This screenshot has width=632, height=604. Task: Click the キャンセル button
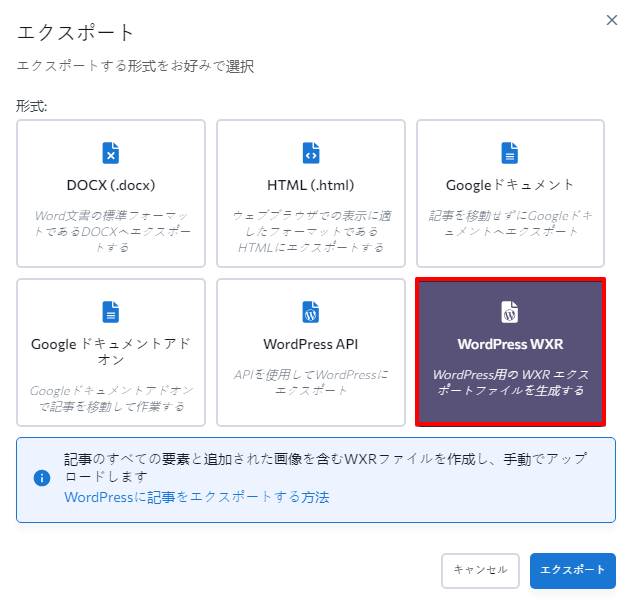click(480, 571)
